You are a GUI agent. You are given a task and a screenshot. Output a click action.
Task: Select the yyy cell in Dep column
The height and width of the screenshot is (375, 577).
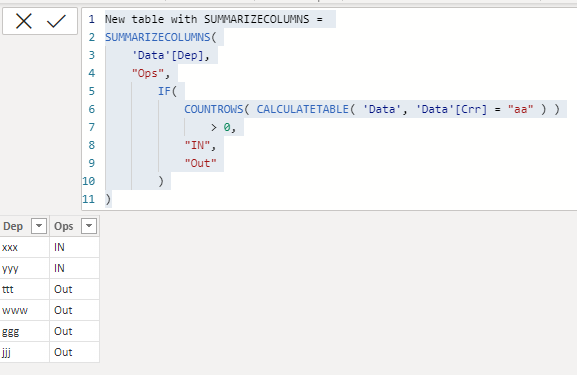(x=24, y=268)
